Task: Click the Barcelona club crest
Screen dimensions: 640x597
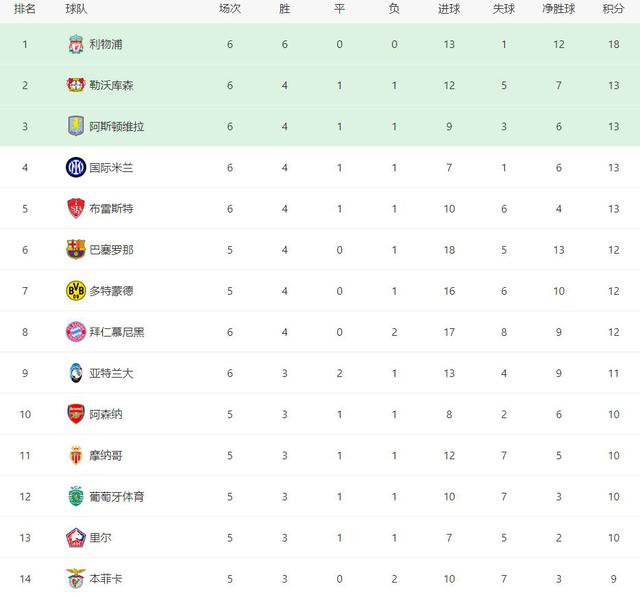Action: (76, 250)
